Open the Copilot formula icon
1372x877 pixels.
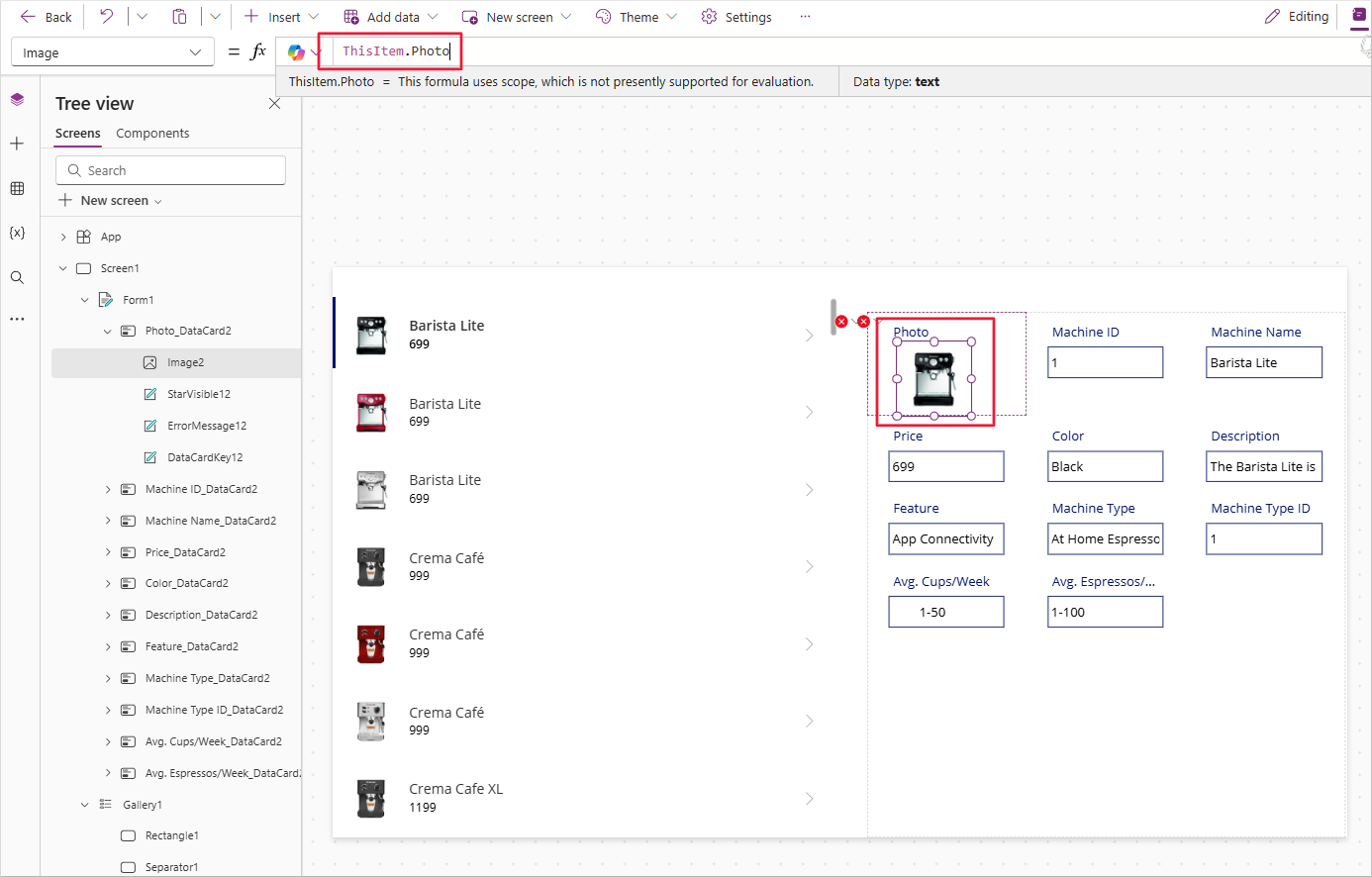click(x=296, y=51)
